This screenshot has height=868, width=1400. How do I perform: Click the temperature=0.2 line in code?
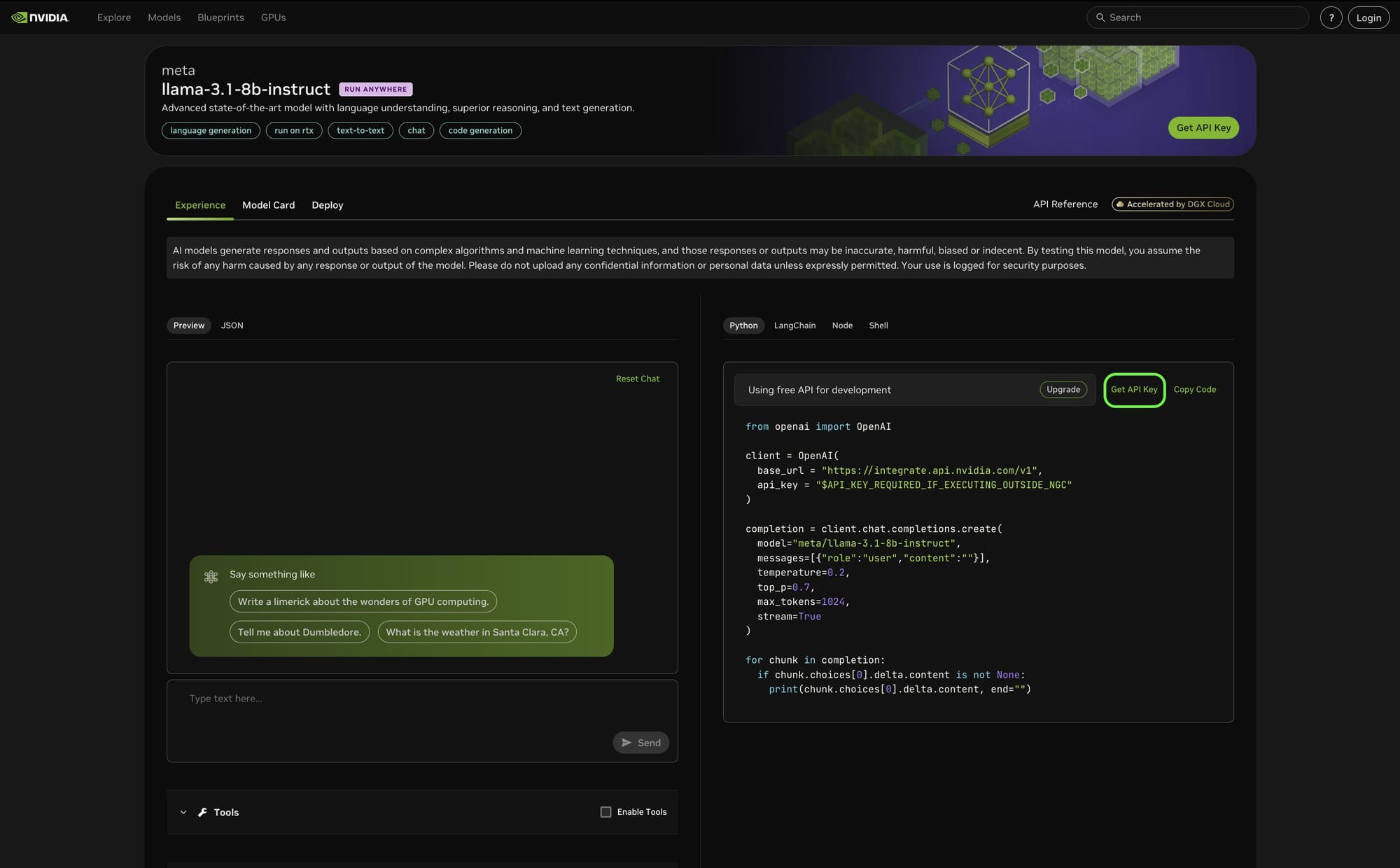[x=804, y=573]
